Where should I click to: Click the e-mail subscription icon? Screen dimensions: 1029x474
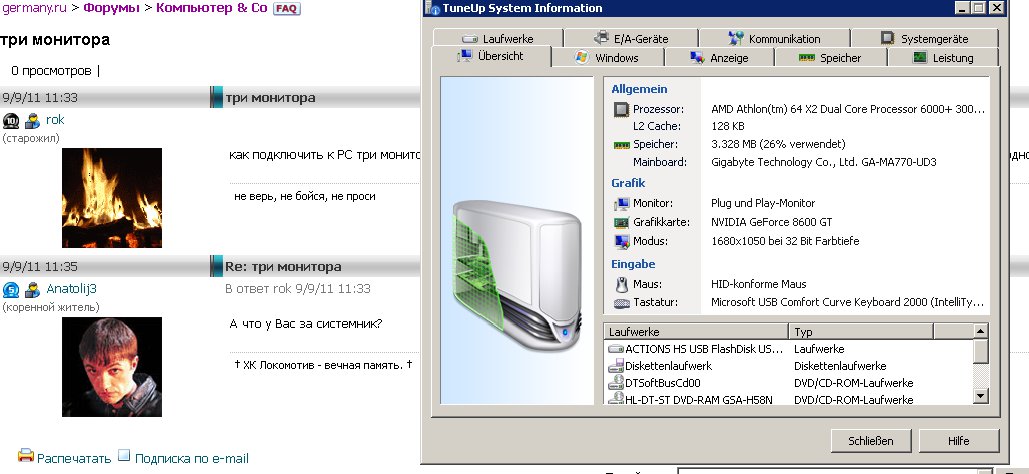point(124,455)
